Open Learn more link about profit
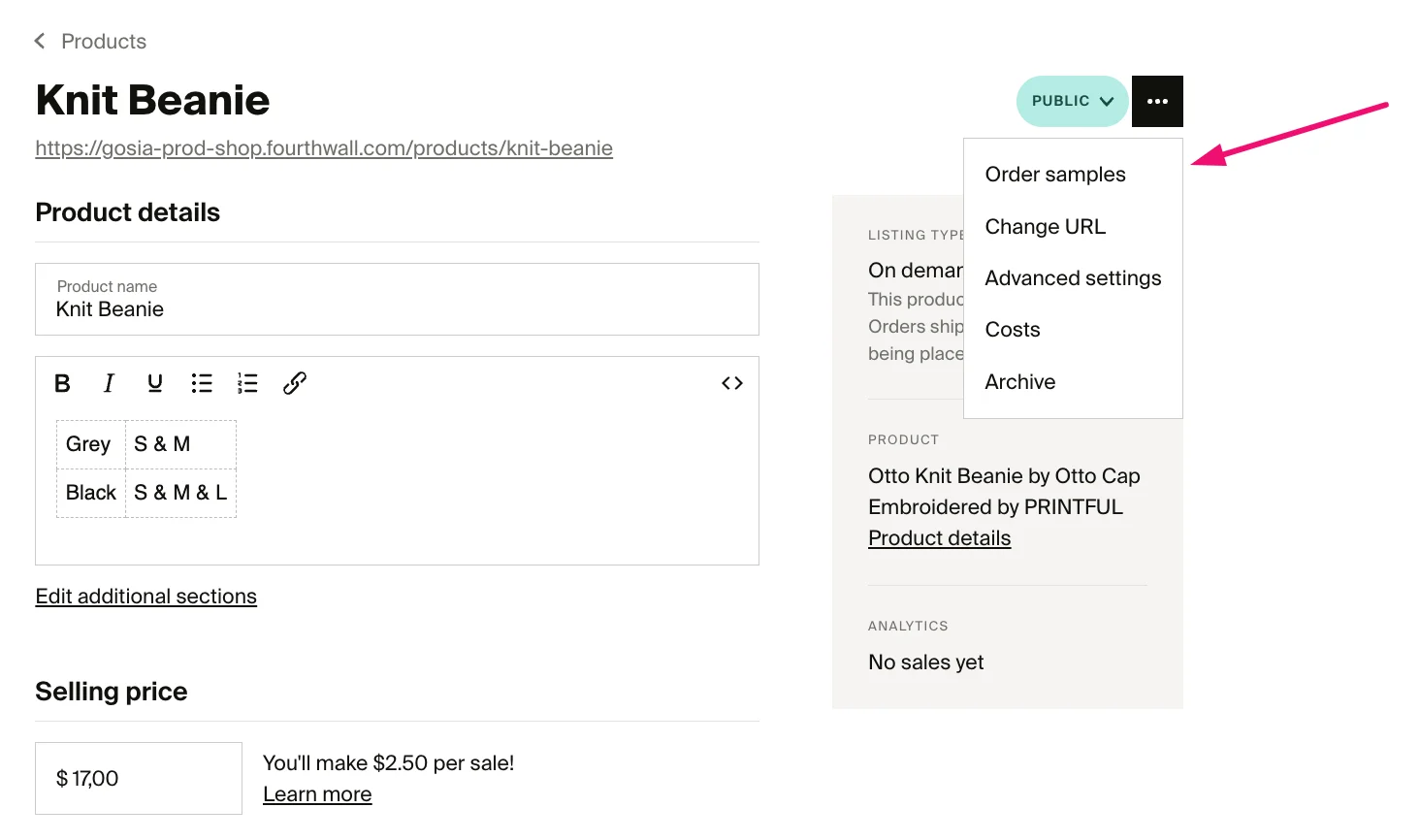Image resolution: width=1420 pixels, height=840 pixels. point(317,794)
